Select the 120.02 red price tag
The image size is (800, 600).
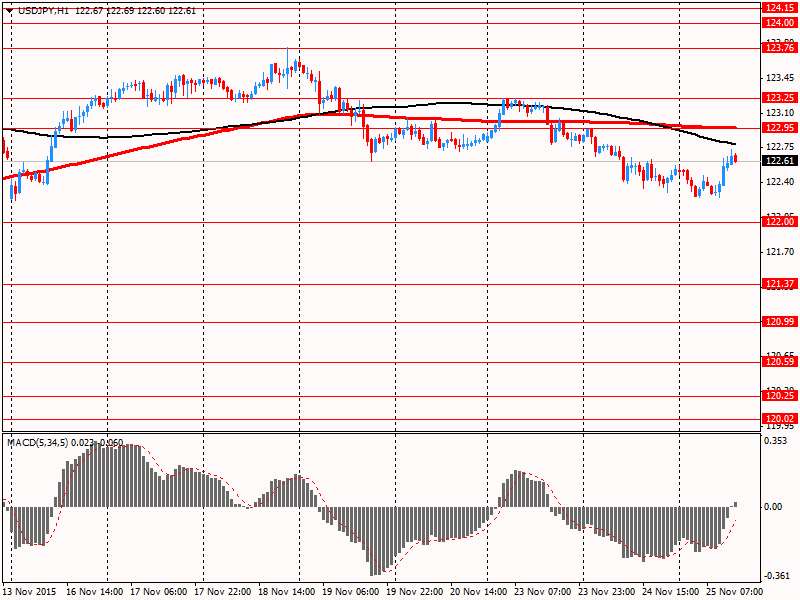coord(779,418)
